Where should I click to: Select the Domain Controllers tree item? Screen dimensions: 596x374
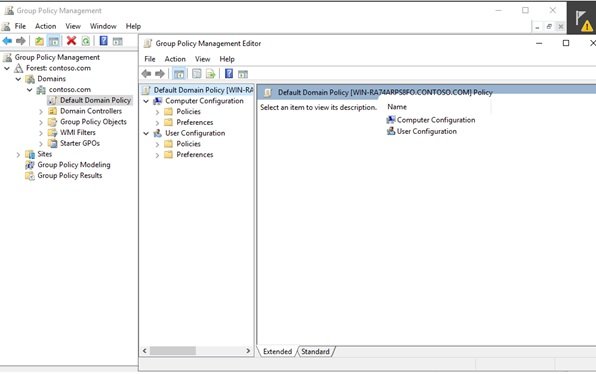(x=91, y=111)
